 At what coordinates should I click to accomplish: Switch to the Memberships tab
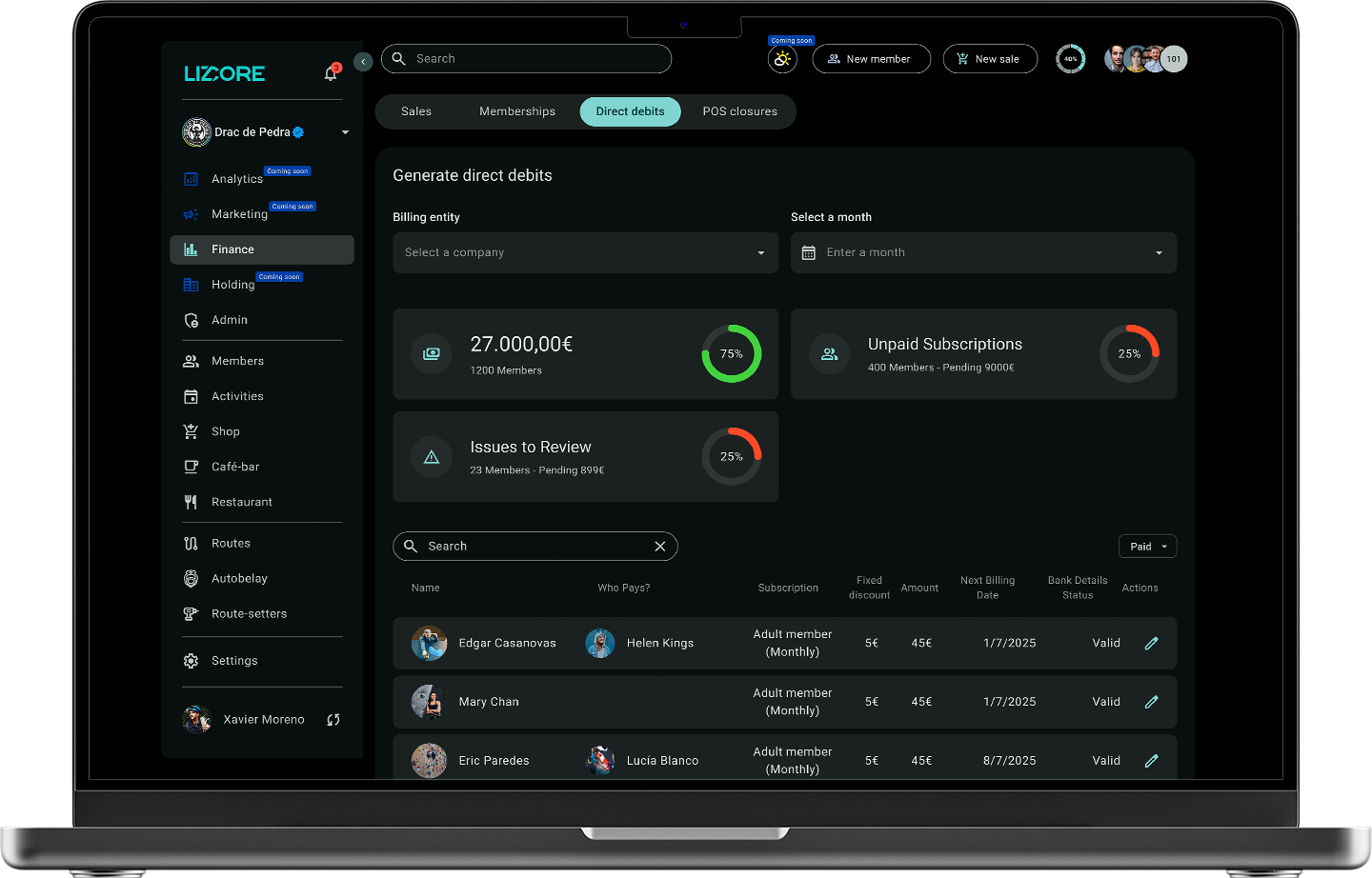517,111
